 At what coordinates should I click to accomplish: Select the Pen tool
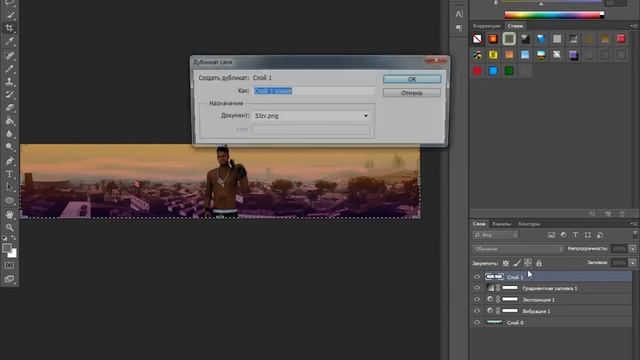pos(10,160)
